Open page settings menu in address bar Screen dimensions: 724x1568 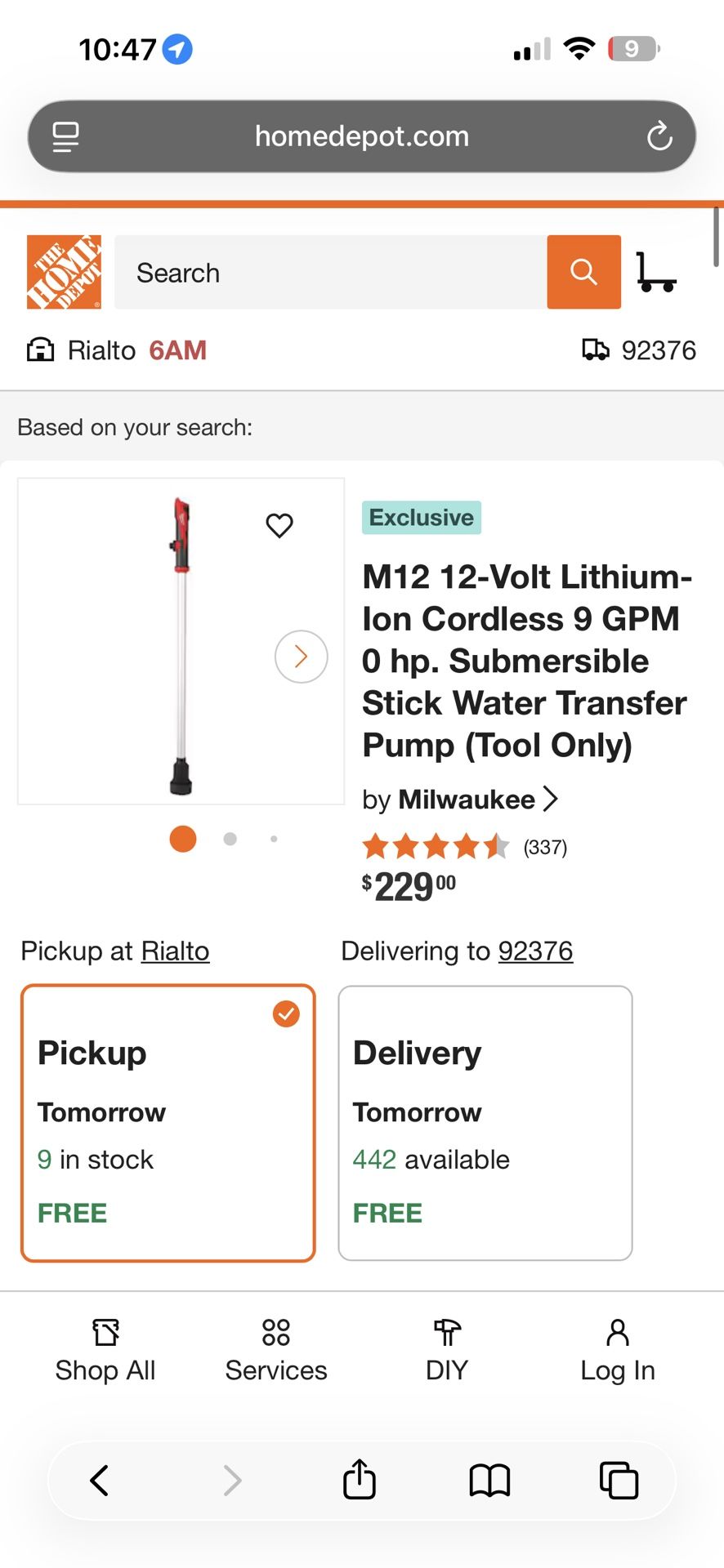[x=66, y=136]
